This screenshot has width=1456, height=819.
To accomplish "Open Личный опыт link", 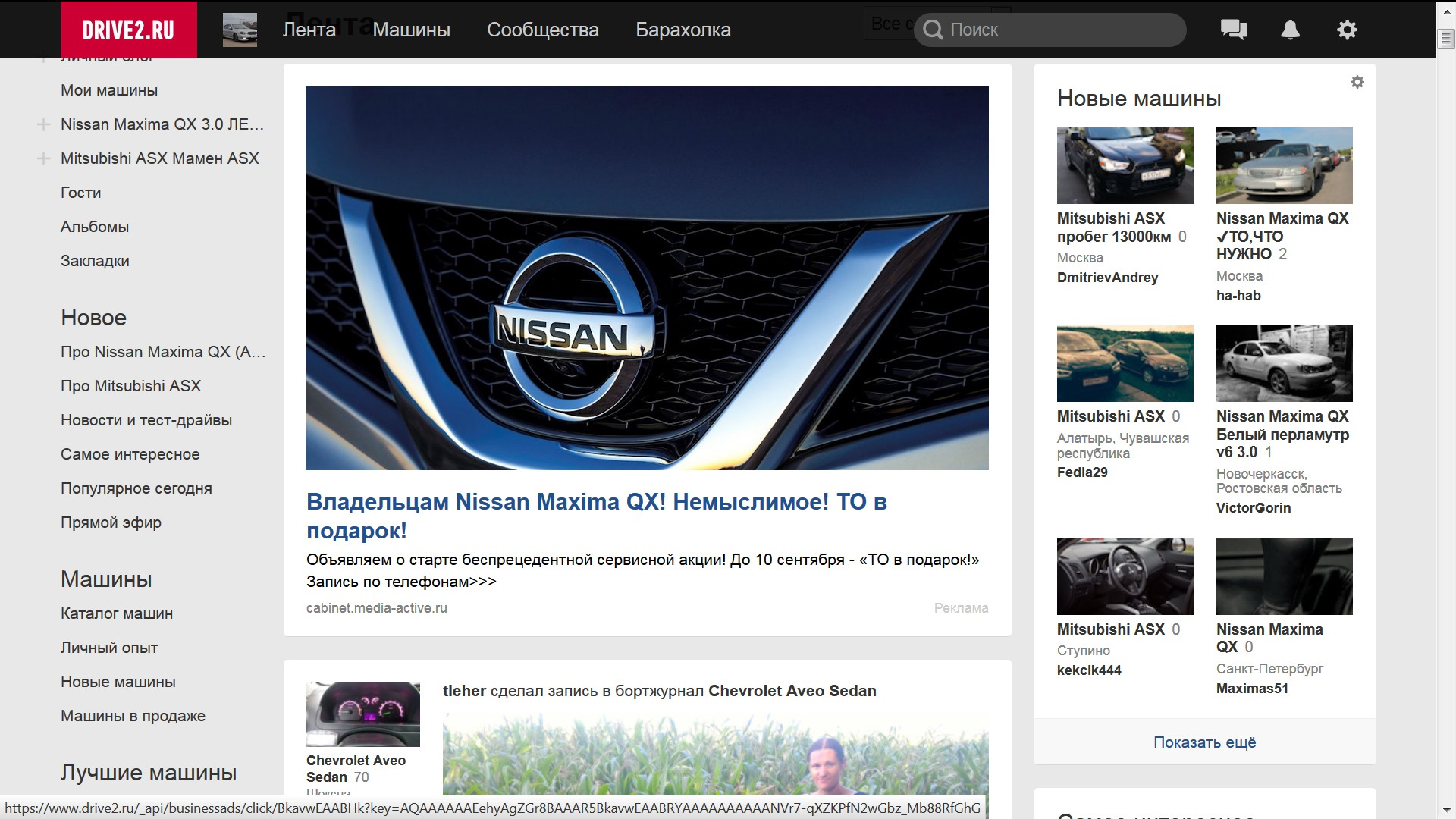I will (x=109, y=648).
